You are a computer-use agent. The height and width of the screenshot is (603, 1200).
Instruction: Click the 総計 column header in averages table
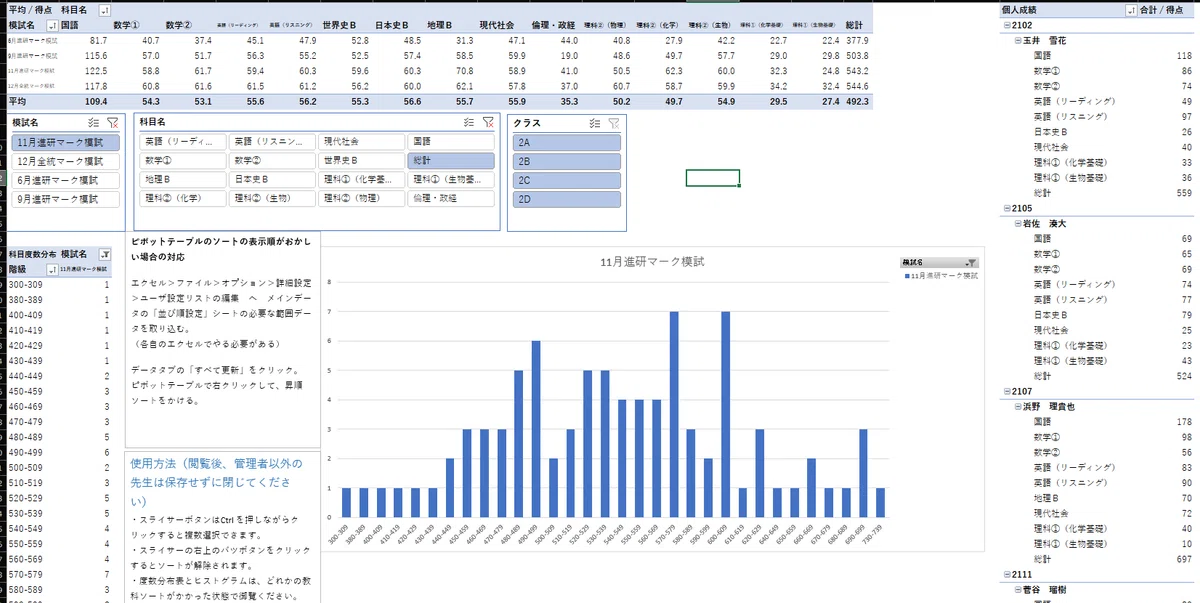(854, 23)
